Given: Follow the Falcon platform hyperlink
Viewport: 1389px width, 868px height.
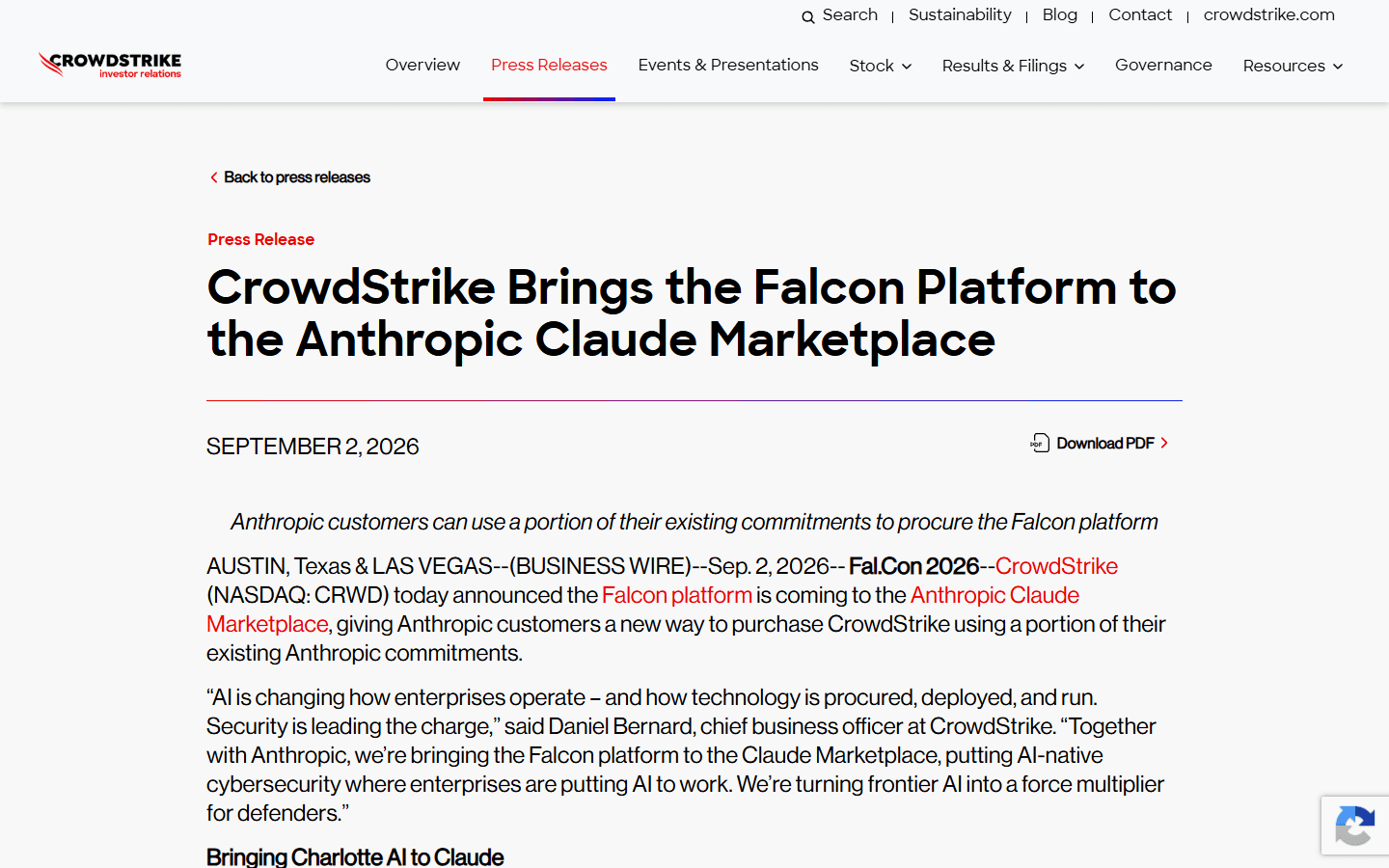Looking at the screenshot, I should click(676, 595).
